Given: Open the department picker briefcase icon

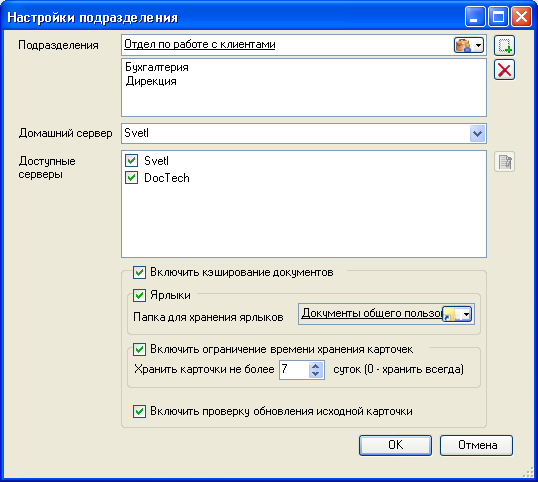Looking at the screenshot, I should pos(469,45).
